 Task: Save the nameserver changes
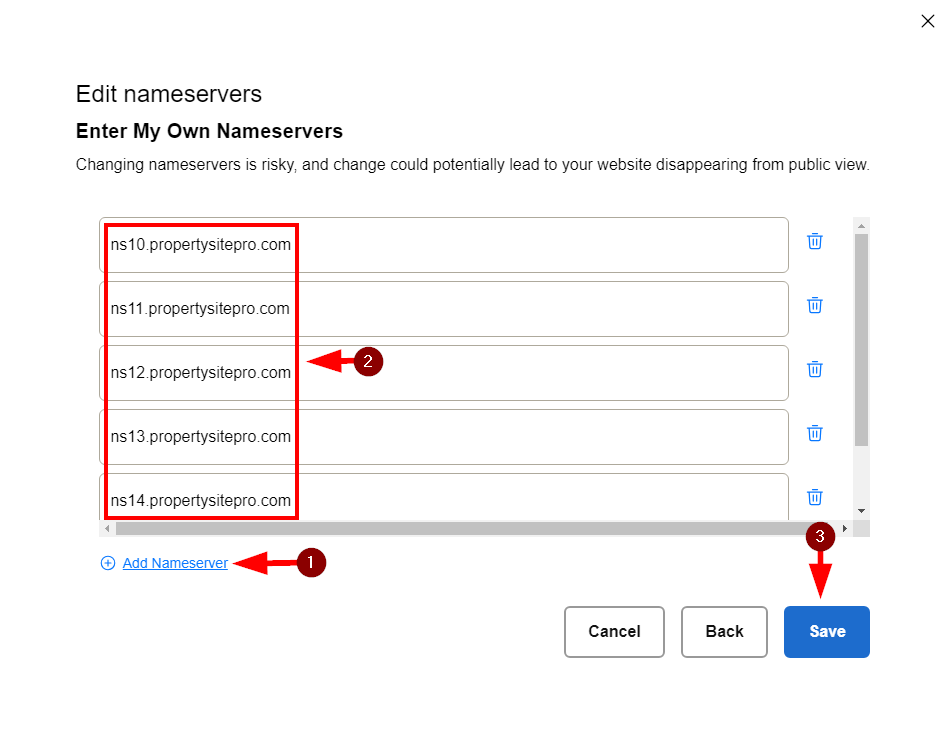pyautogui.click(x=826, y=631)
